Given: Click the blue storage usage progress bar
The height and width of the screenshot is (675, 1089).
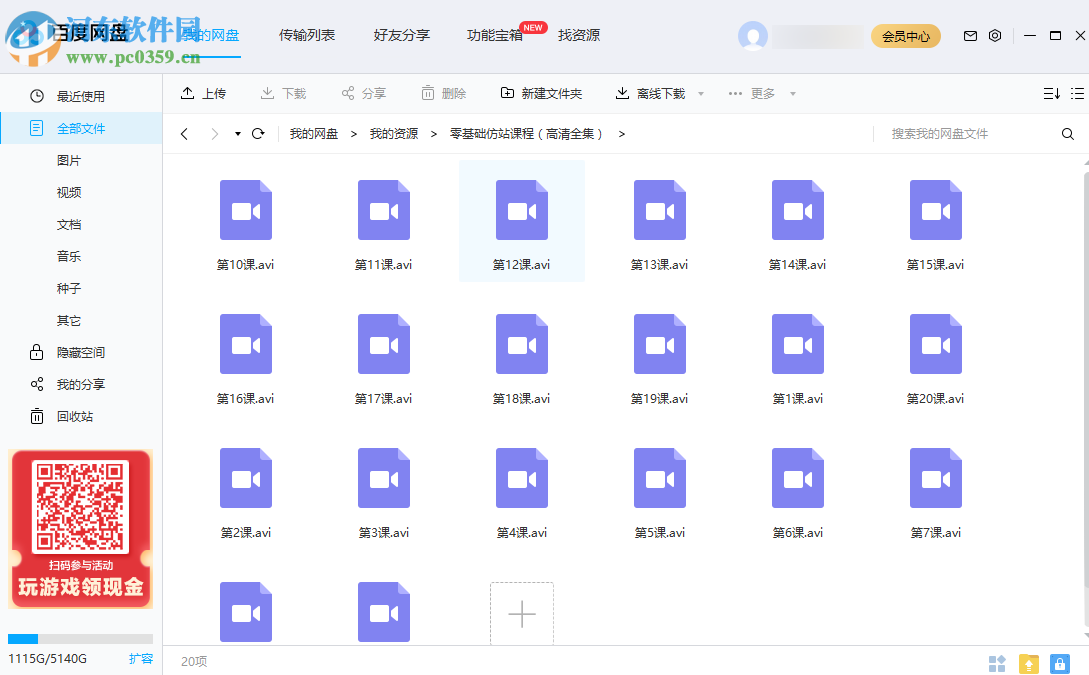Looking at the screenshot, I should point(25,639).
